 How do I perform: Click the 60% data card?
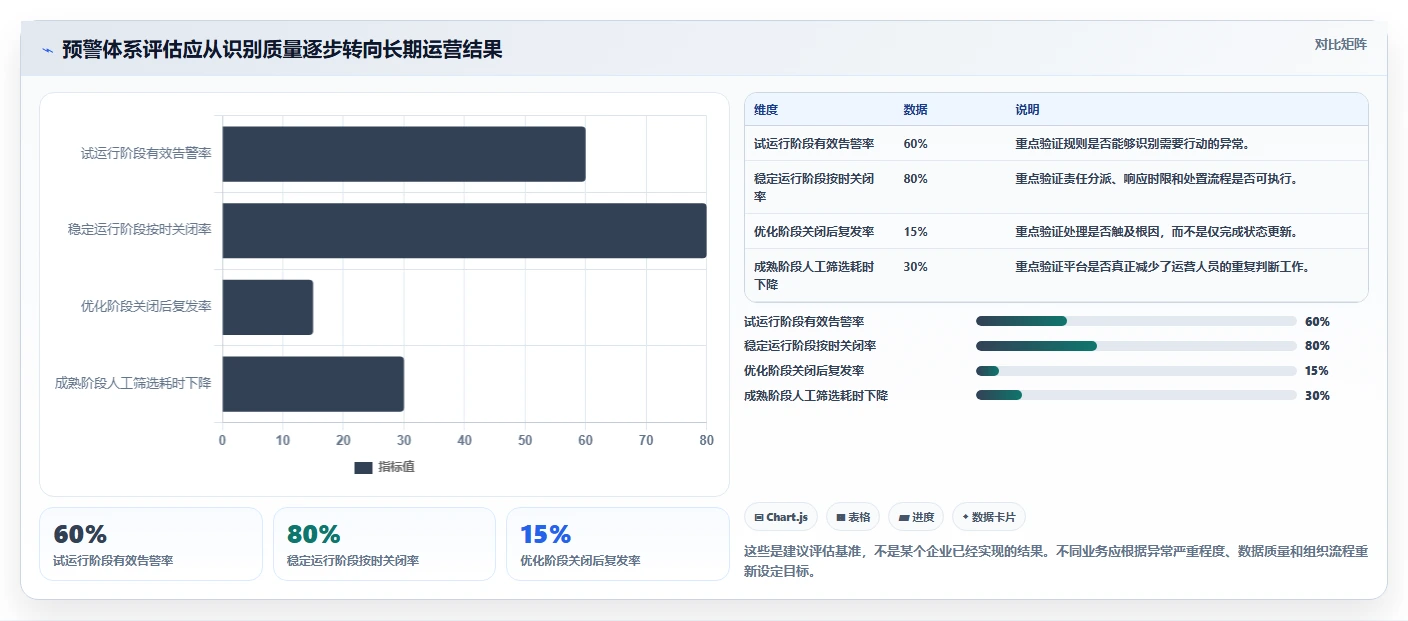coord(151,544)
